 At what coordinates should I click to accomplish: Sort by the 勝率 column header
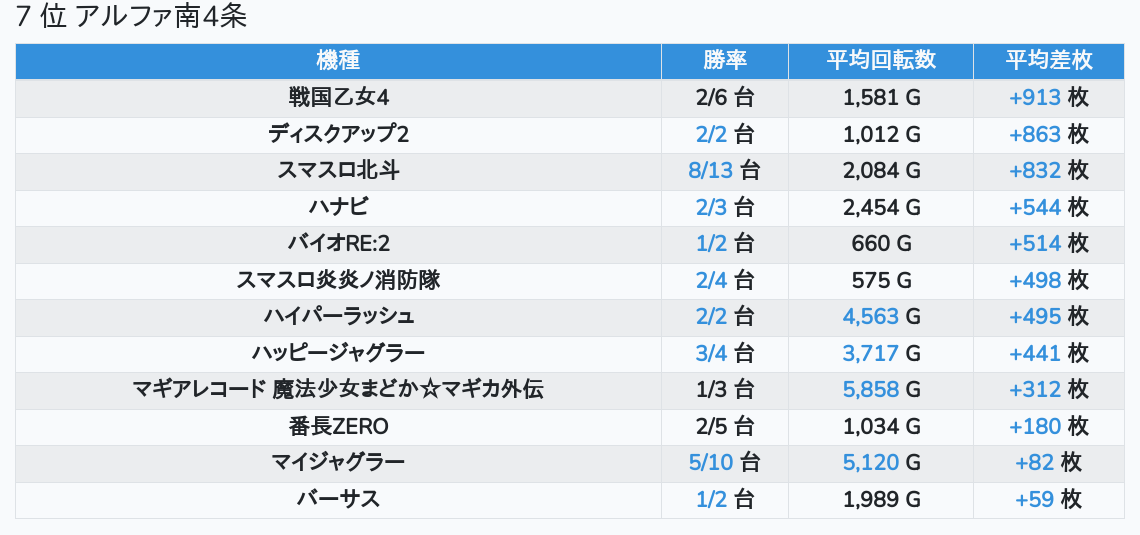[724, 60]
